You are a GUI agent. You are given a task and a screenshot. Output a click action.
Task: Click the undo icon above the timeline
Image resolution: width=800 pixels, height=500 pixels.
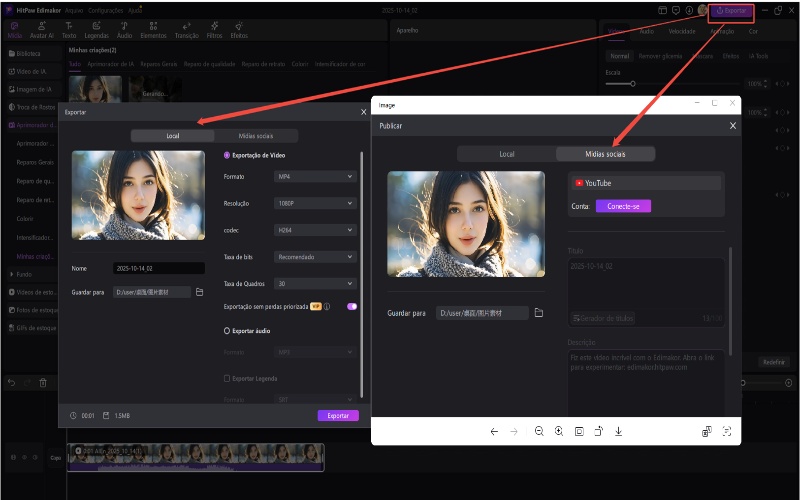[x=11, y=383]
